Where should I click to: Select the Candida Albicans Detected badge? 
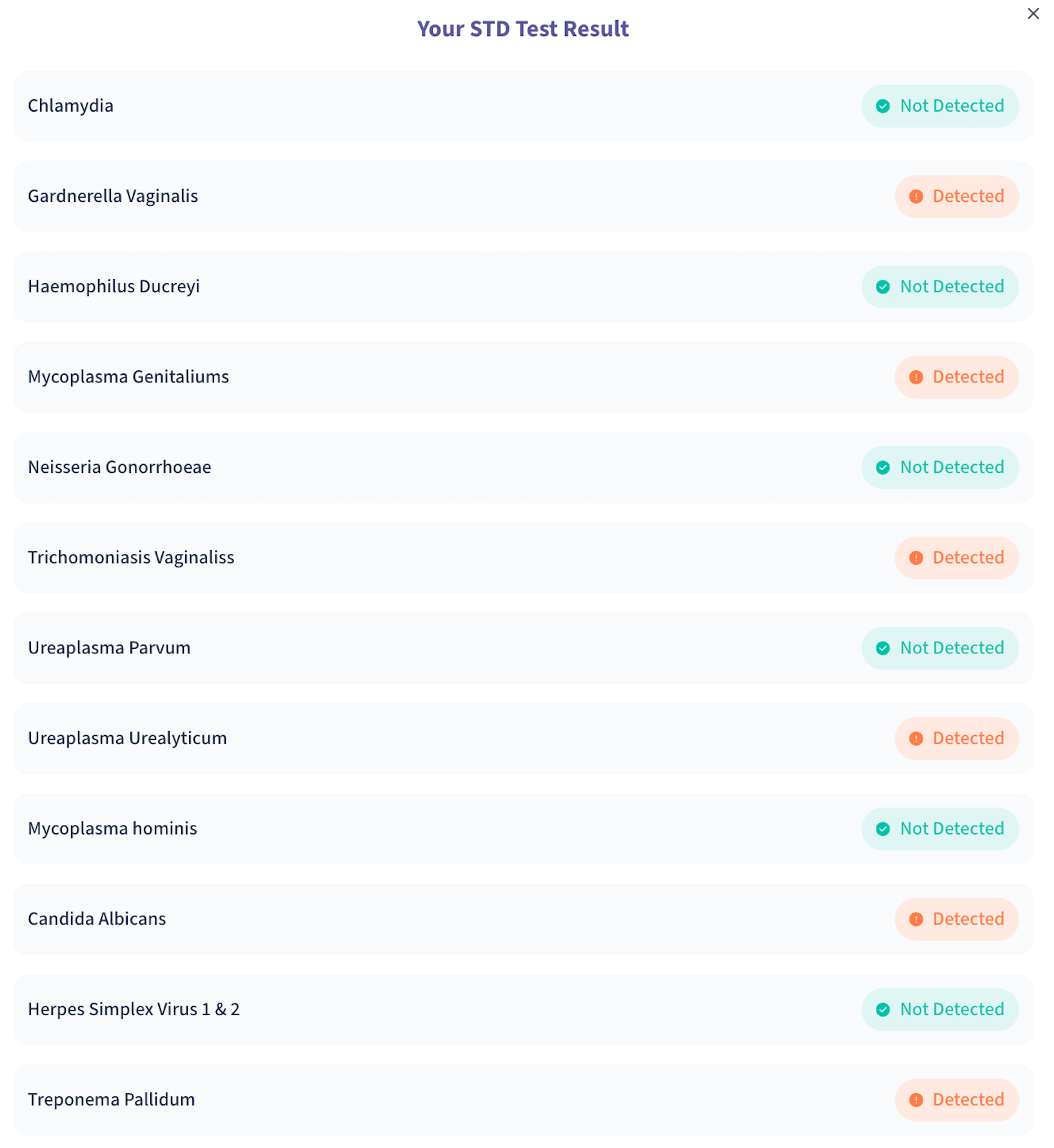click(x=957, y=919)
